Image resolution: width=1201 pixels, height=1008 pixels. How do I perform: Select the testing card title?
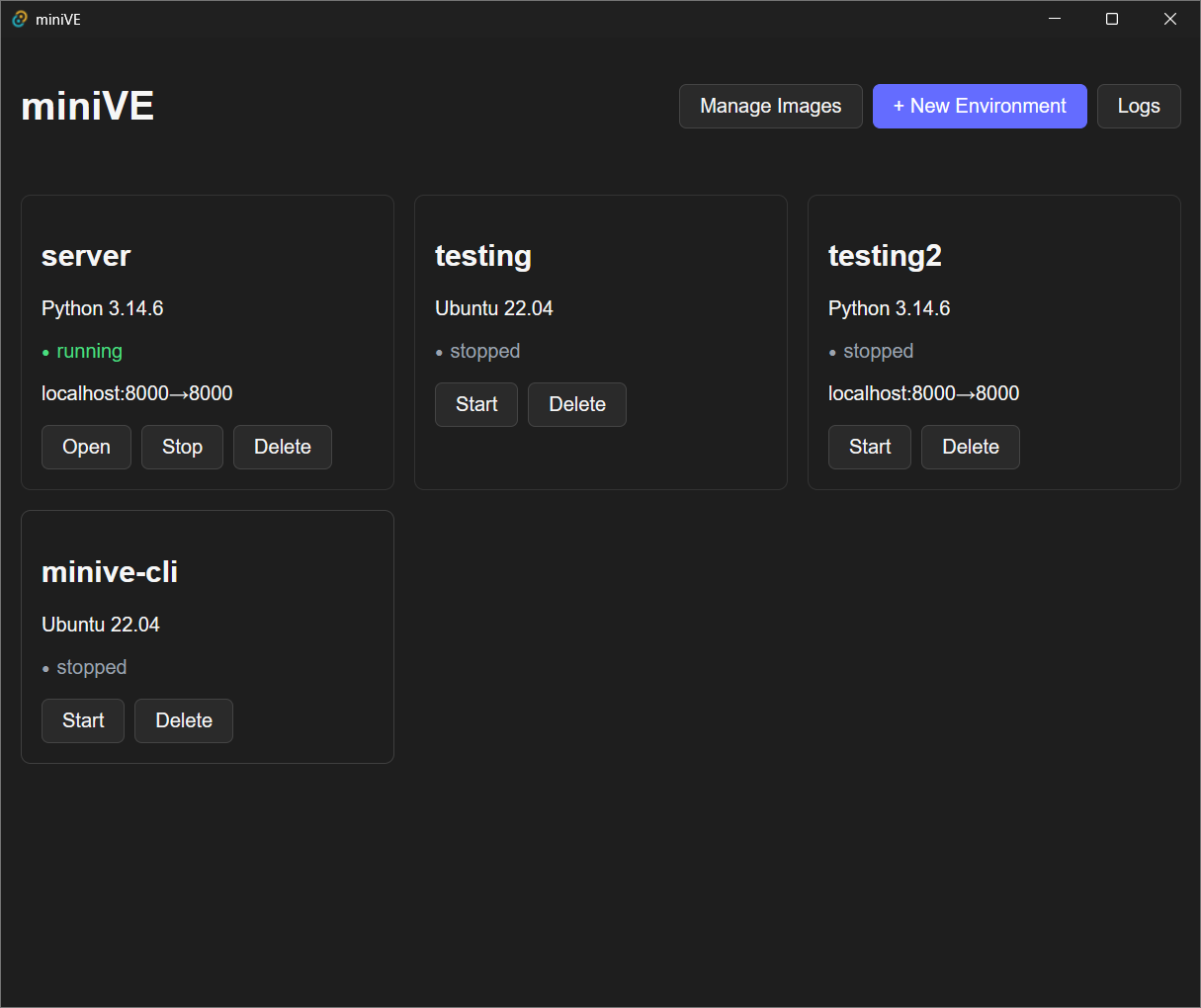pos(483,256)
